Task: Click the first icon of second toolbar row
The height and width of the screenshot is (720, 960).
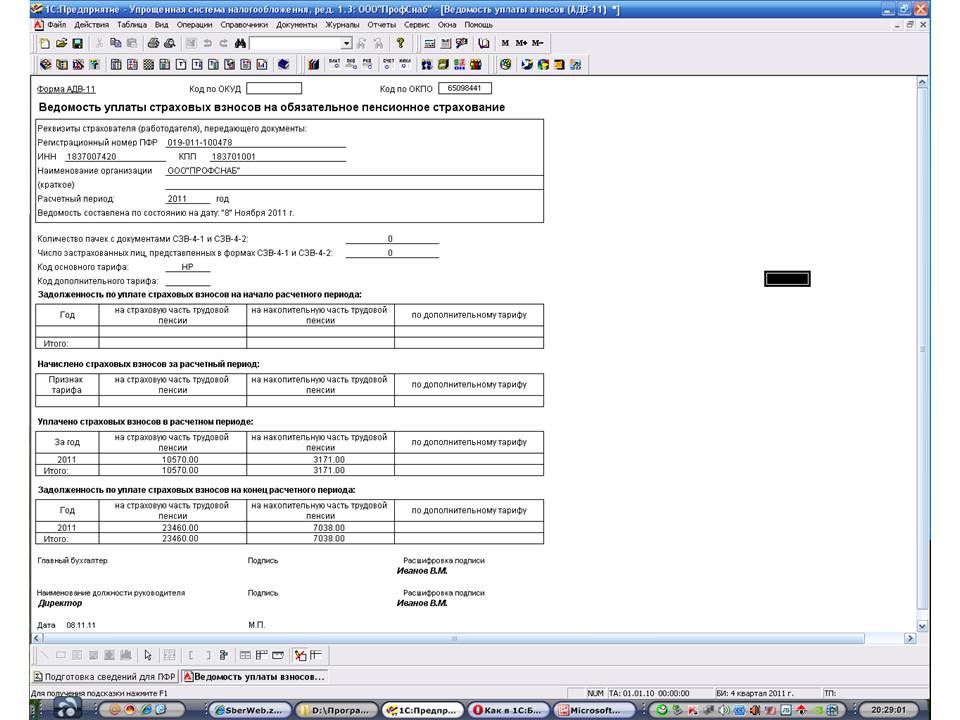Action: pyautogui.click(x=45, y=64)
